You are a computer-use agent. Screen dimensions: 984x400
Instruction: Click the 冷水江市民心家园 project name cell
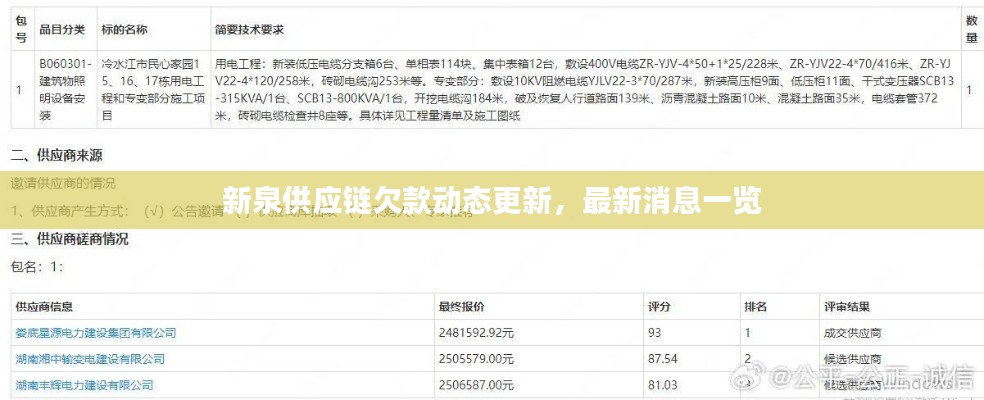(153, 90)
